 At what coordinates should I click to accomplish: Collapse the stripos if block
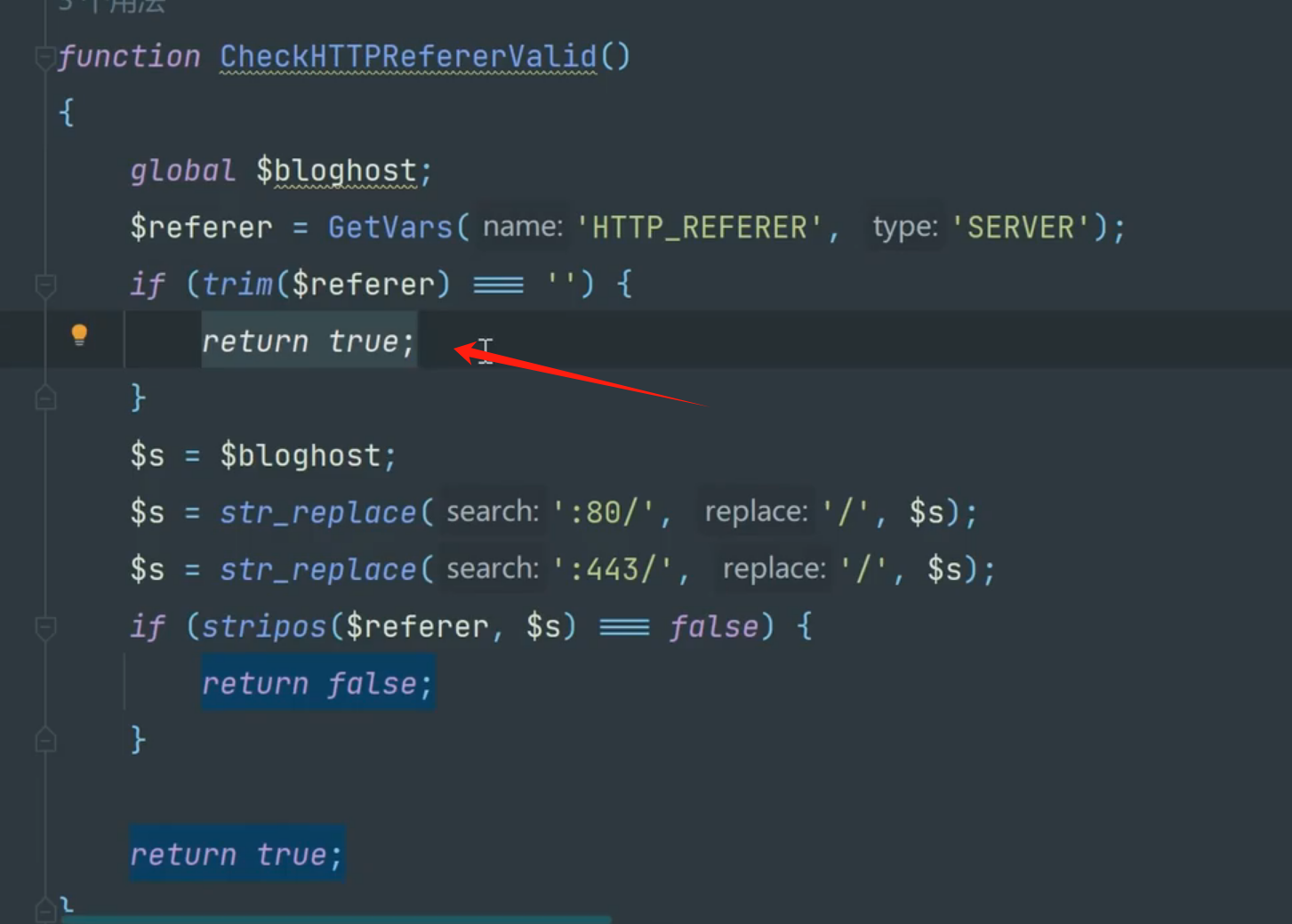click(x=45, y=628)
